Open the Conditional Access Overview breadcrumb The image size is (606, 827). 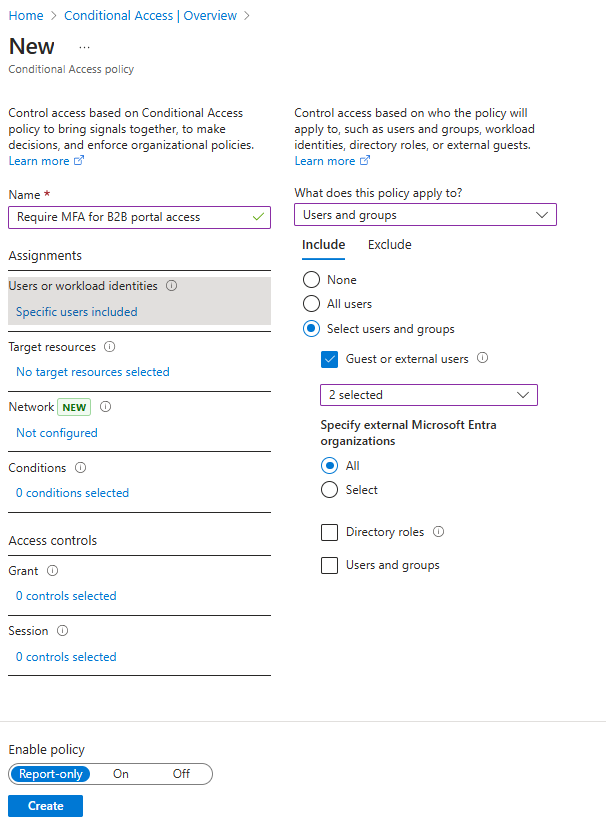click(150, 15)
